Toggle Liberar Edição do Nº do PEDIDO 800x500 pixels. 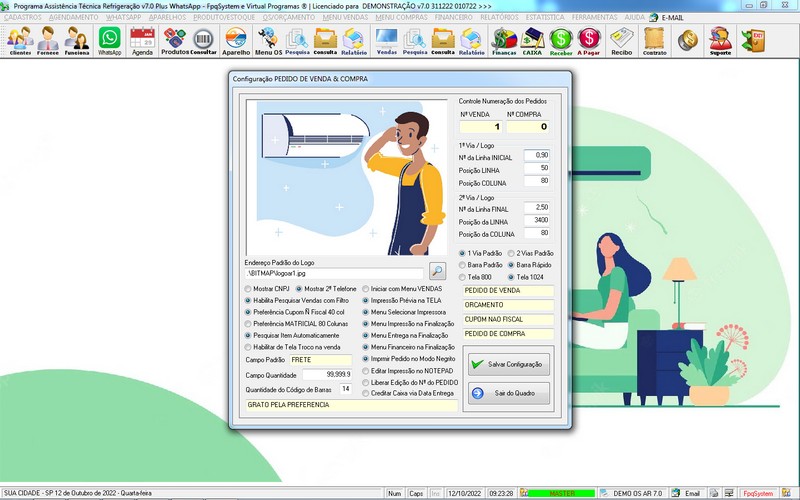(410, 382)
